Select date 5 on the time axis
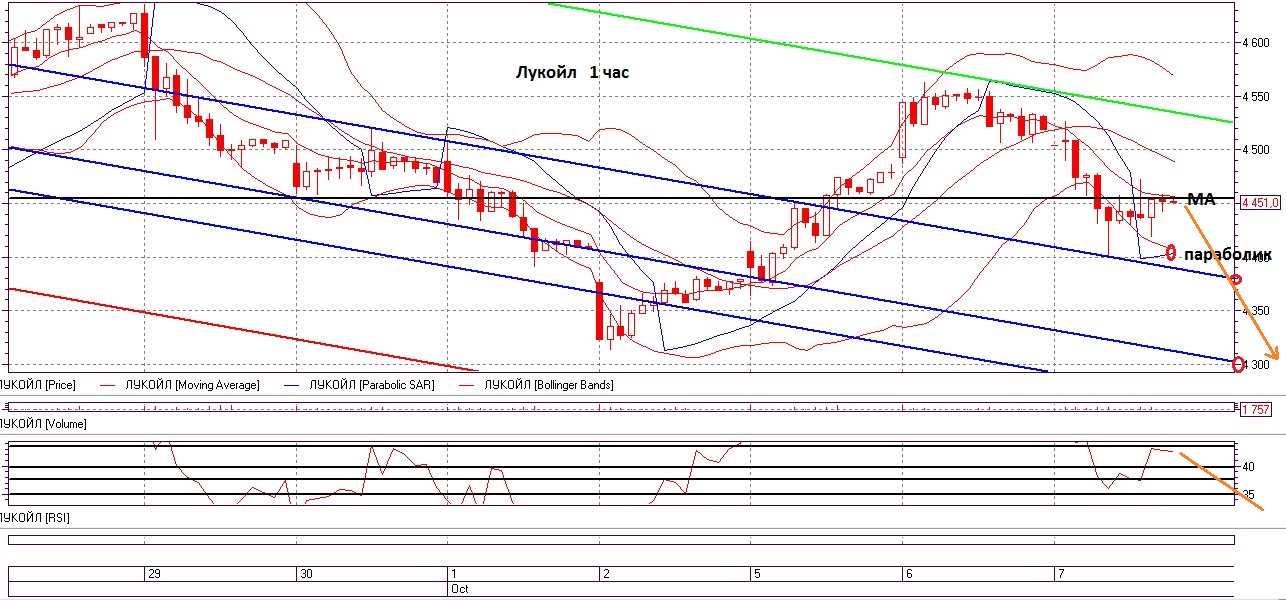The height and width of the screenshot is (600, 1286). [x=756, y=574]
